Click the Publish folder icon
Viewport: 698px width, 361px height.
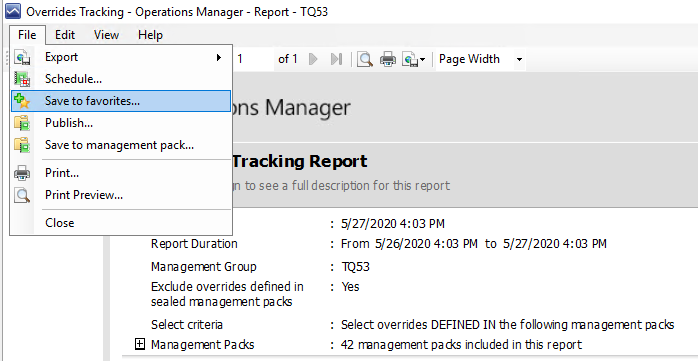coord(22,123)
